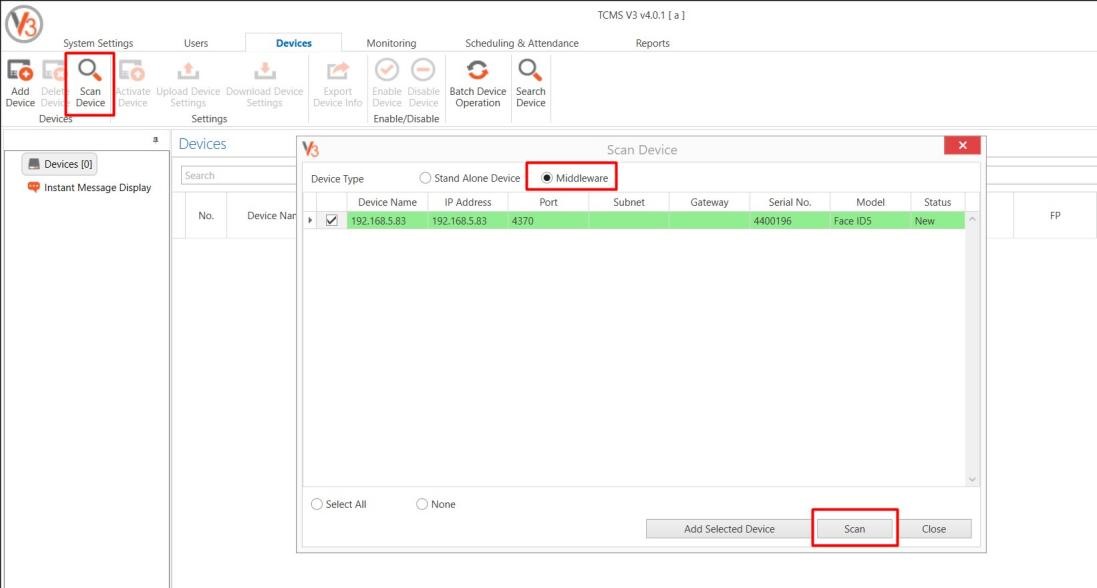Open Batch Device Operation
Image resolution: width=1097 pixels, height=588 pixels.
point(478,83)
